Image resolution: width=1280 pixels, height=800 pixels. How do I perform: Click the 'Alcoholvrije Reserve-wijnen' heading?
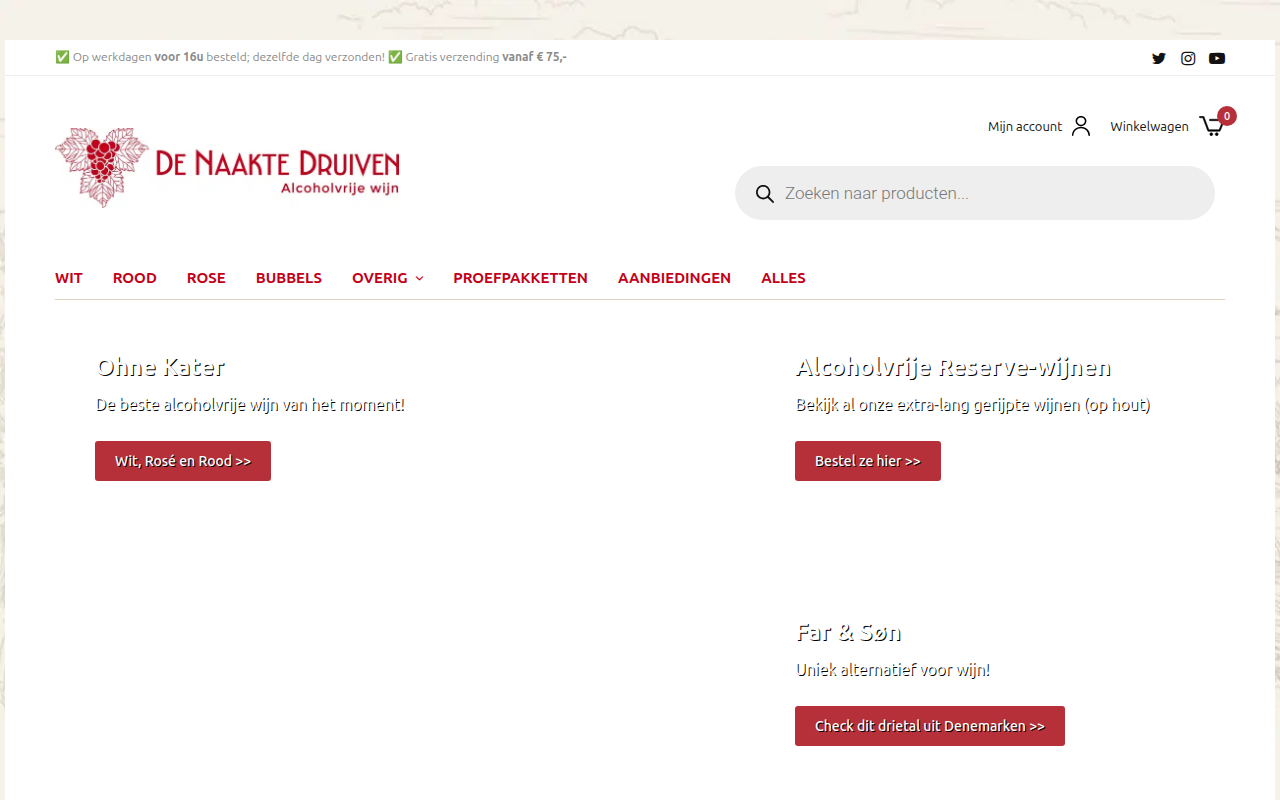click(x=953, y=367)
